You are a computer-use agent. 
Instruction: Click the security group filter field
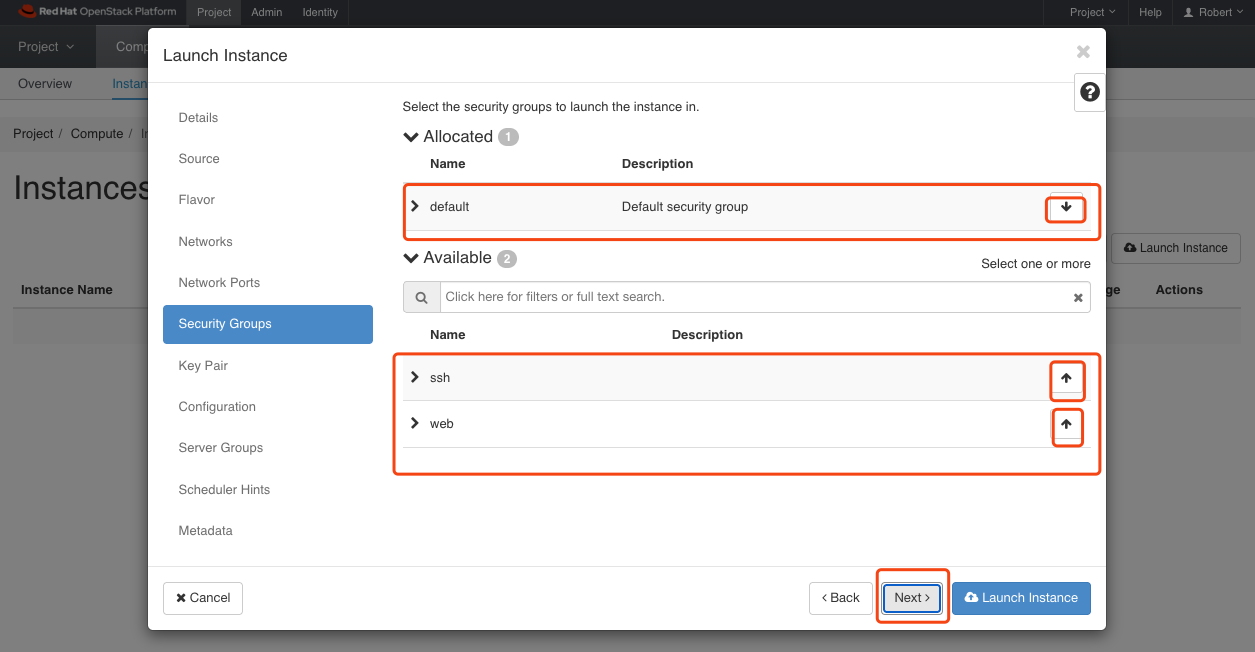point(700,296)
